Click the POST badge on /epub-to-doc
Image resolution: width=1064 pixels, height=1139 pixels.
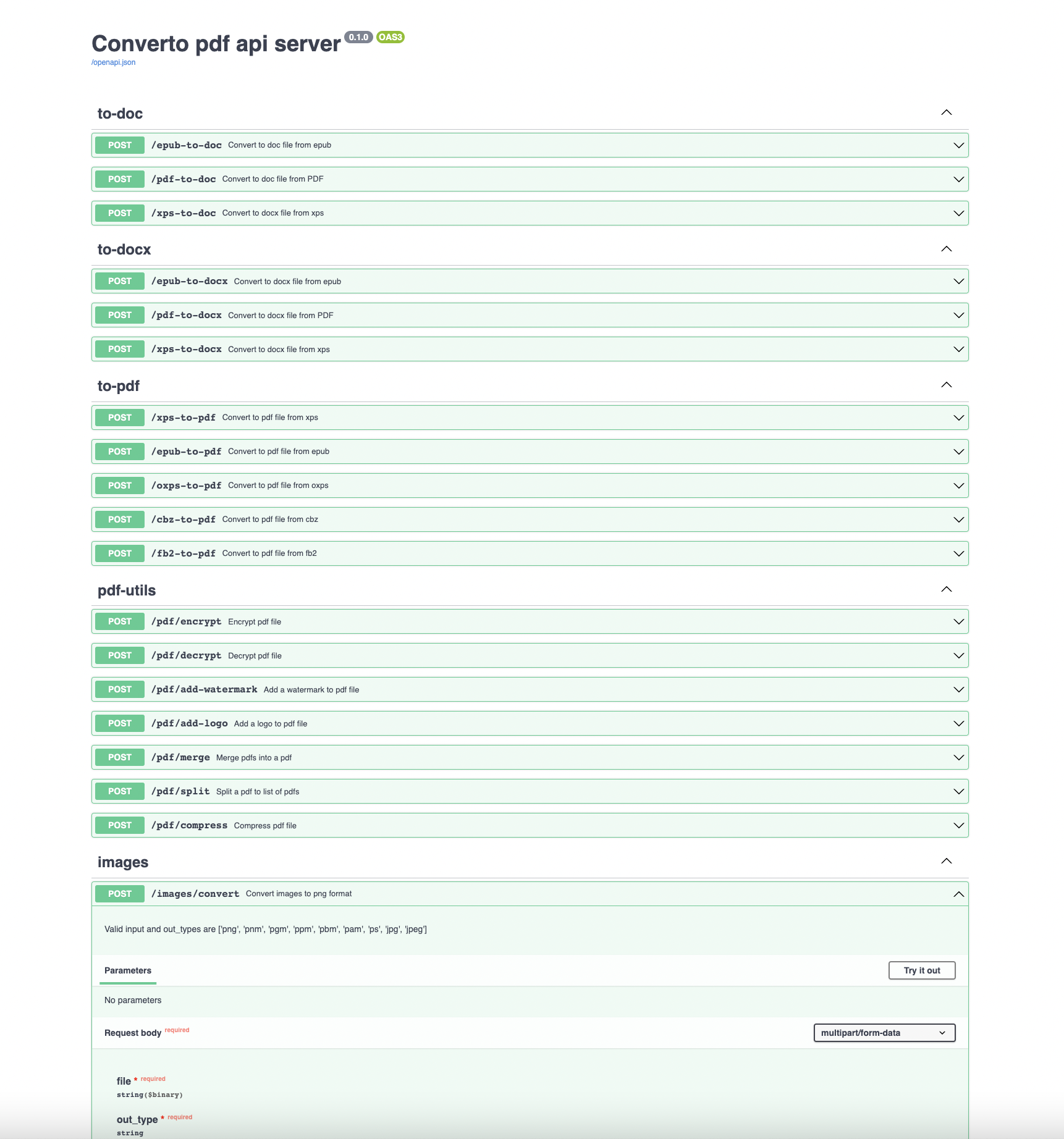click(119, 145)
